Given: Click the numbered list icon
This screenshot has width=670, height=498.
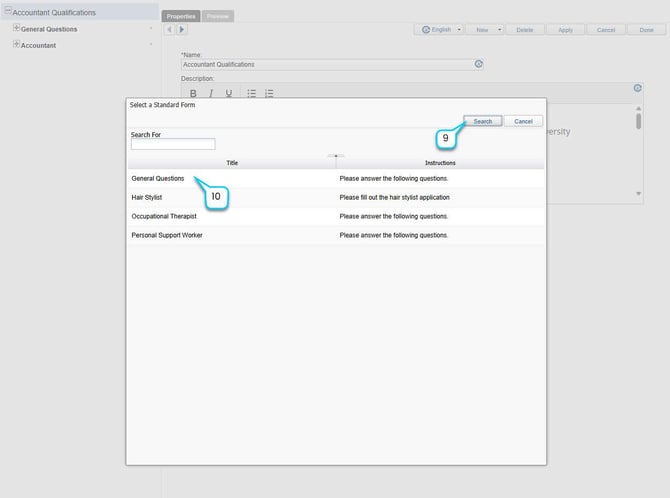Looking at the screenshot, I should coord(269,93).
